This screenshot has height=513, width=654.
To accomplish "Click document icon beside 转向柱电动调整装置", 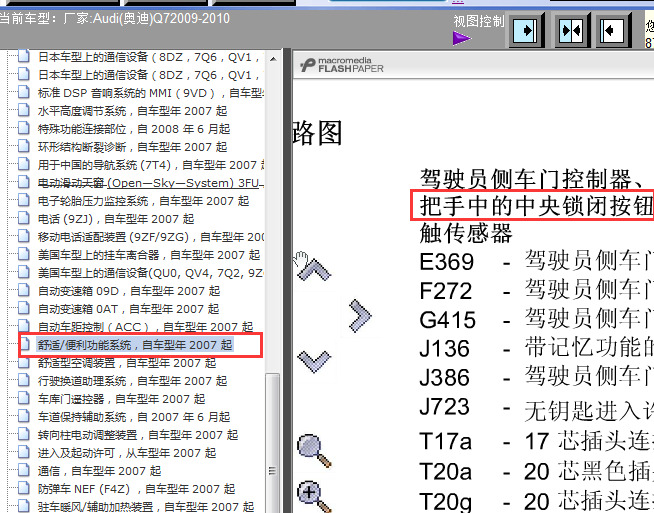I will click(24, 434).
